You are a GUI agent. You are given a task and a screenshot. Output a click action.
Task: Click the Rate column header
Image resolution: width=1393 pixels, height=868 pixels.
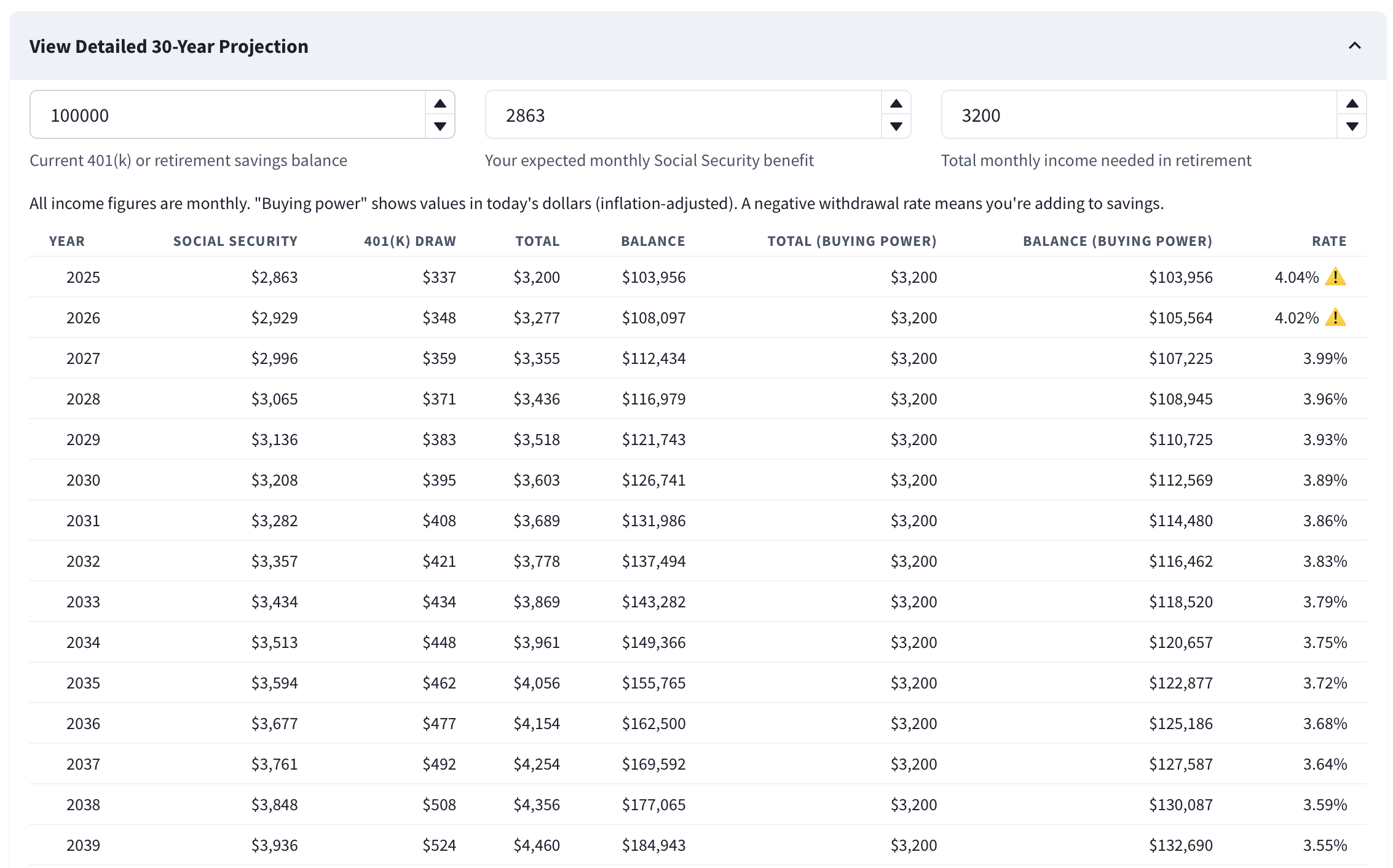coord(1328,242)
